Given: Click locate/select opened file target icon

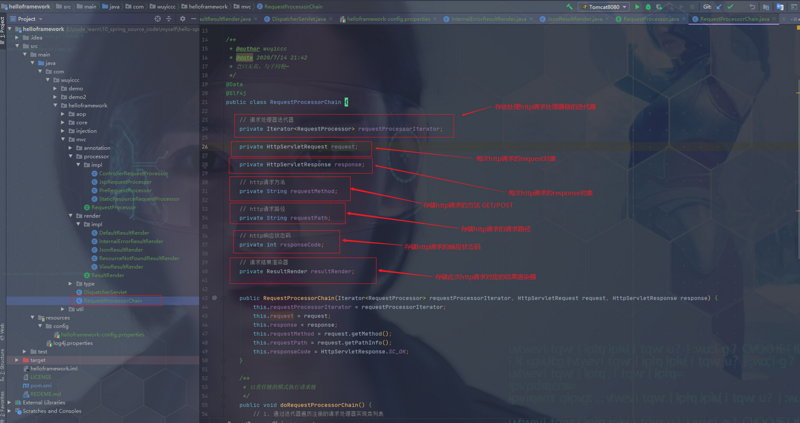Looking at the screenshot, I should click(158, 19).
